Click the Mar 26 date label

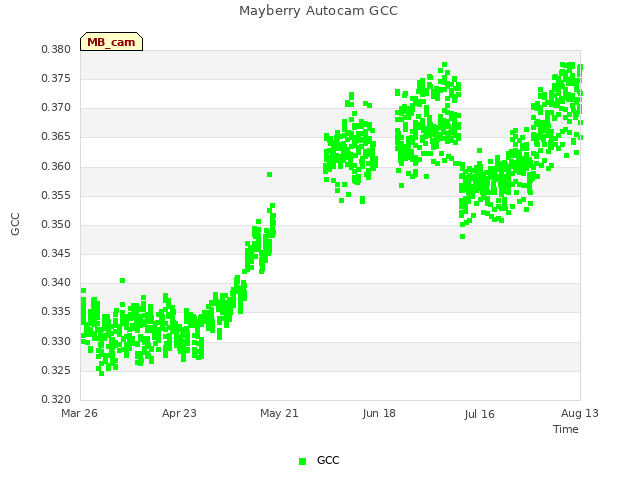[80, 413]
